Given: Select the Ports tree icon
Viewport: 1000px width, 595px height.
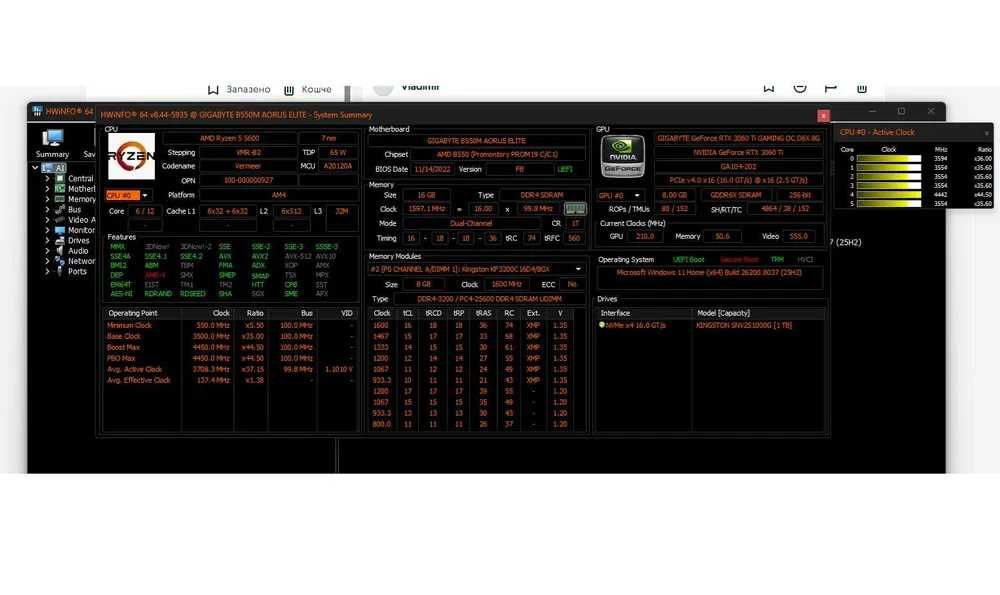Looking at the screenshot, I should 60,271.
